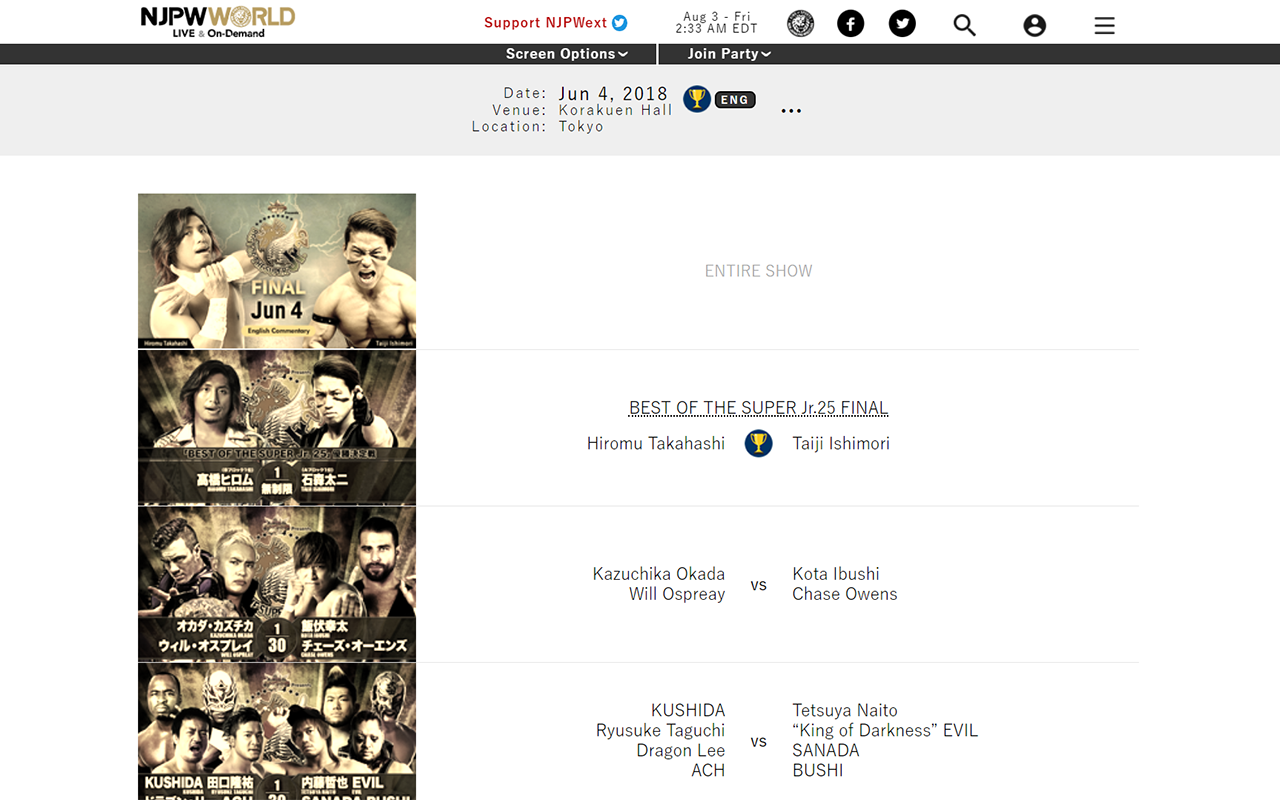Select Taiji Ishimori name
1280x800 pixels.
[x=841, y=443]
